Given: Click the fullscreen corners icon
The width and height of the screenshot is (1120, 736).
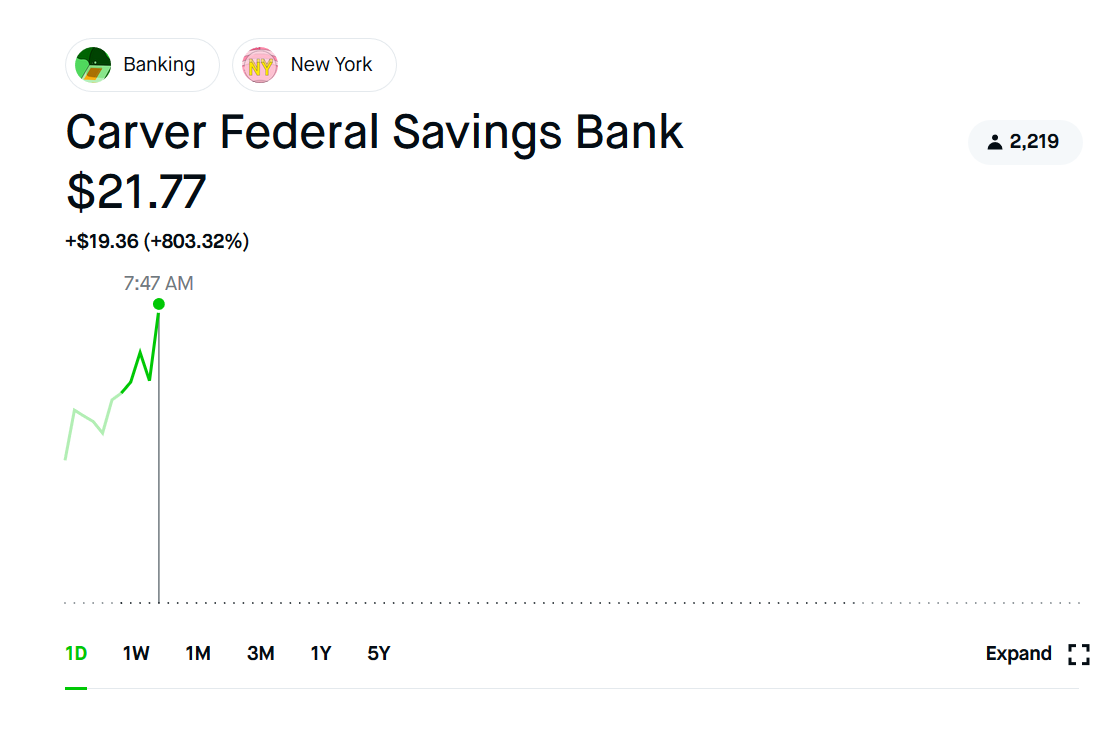Looking at the screenshot, I should pos(1078,654).
